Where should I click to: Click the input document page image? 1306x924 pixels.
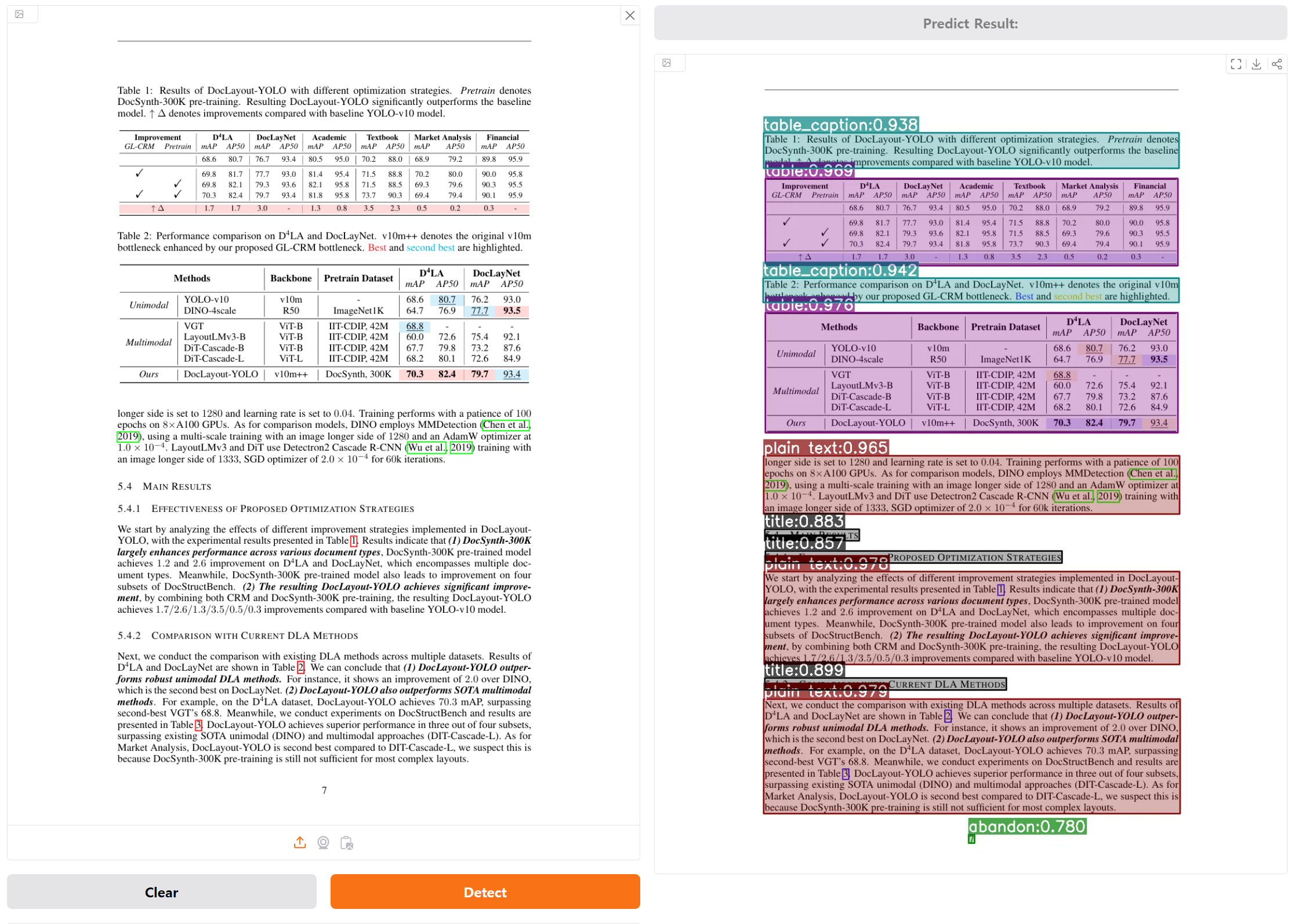pyautogui.click(x=324, y=414)
